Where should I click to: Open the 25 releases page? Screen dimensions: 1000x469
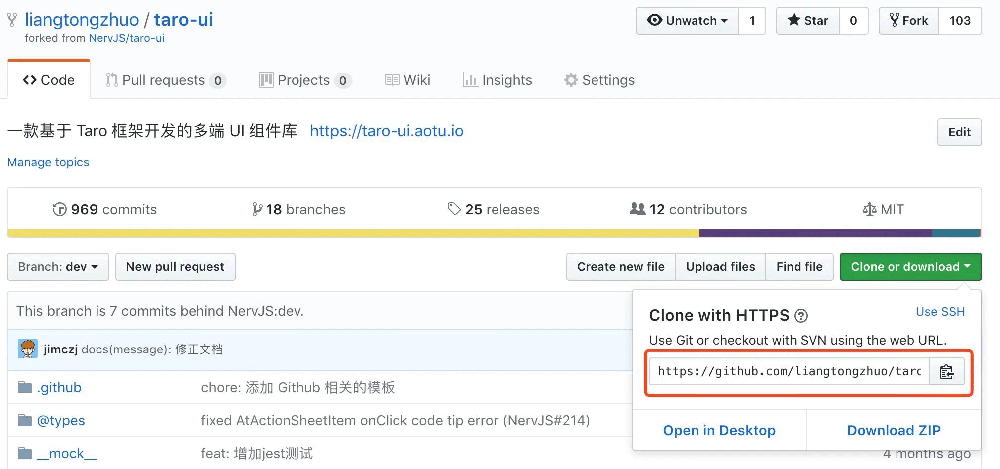click(x=494, y=209)
